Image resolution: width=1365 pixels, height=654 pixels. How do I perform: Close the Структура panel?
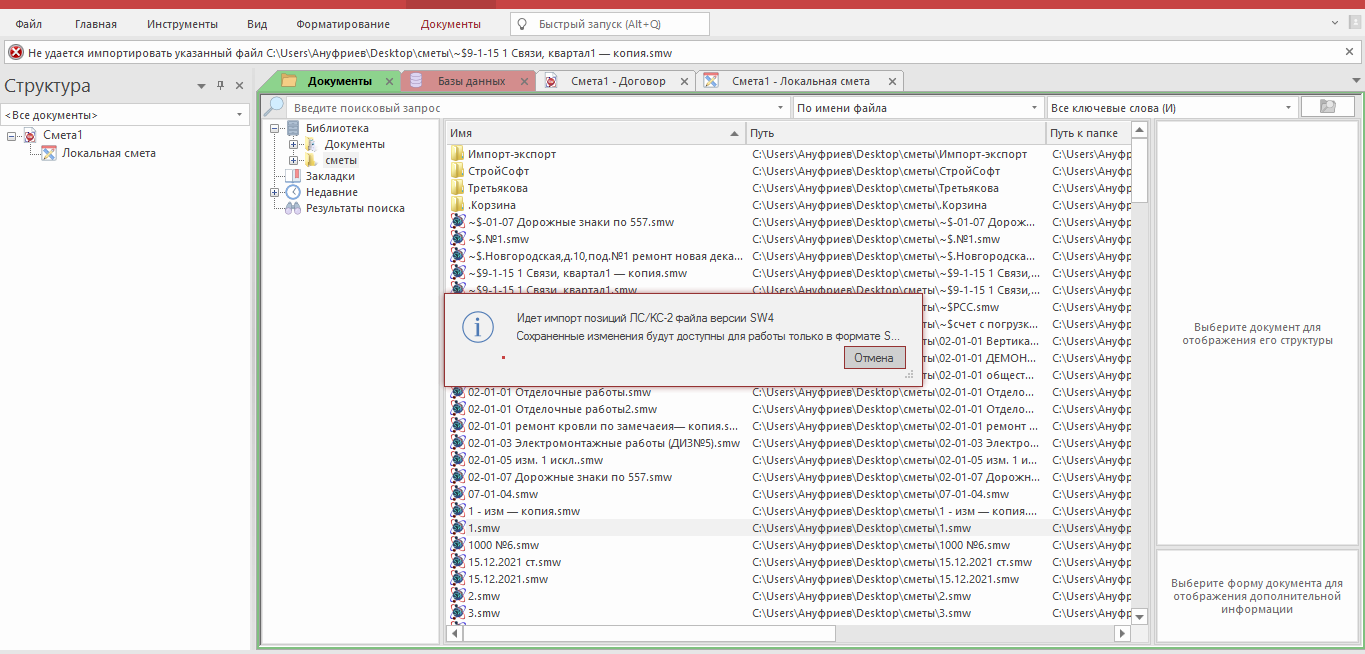(239, 86)
